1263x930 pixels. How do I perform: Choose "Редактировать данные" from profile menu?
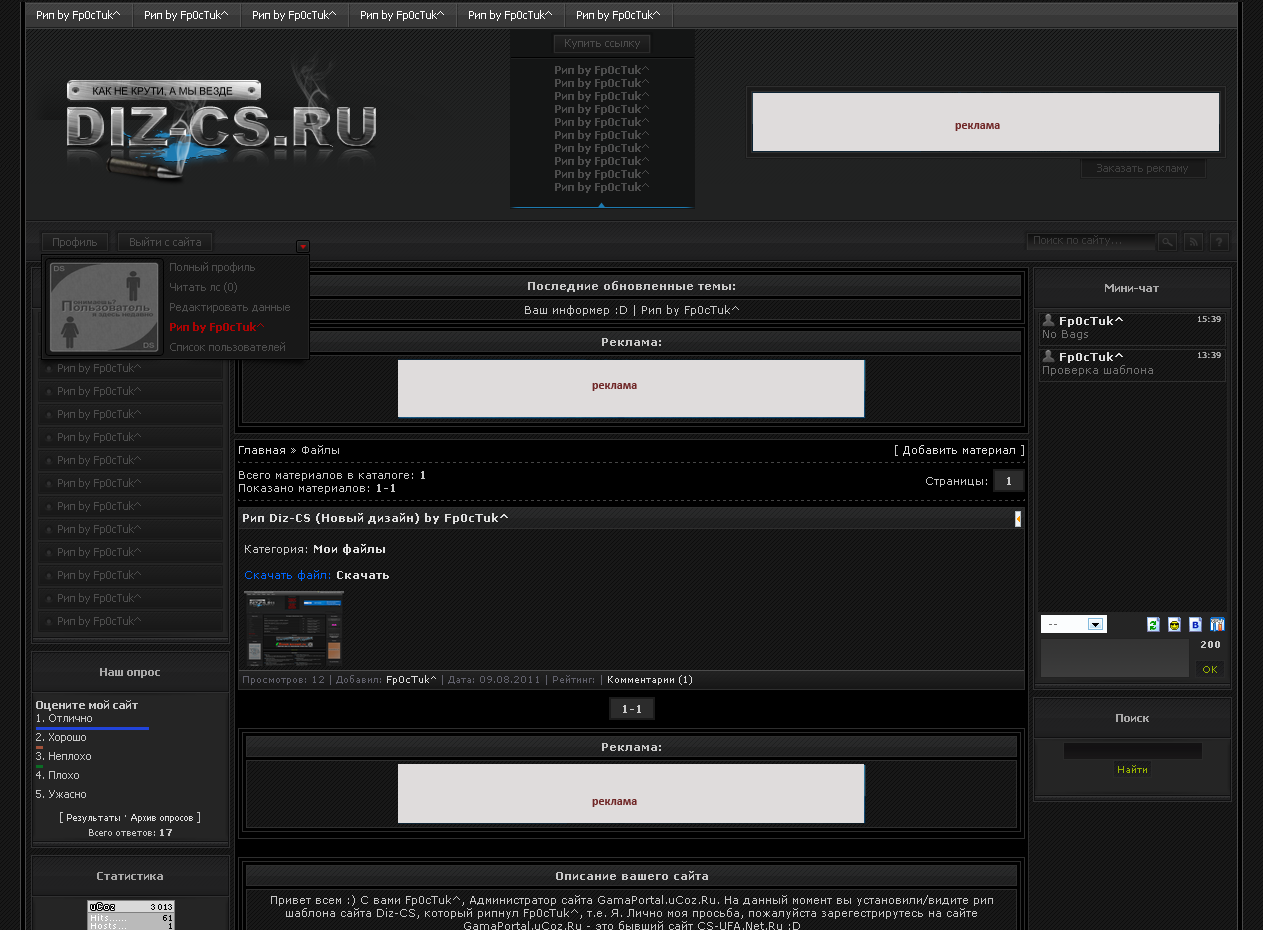(x=229, y=307)
